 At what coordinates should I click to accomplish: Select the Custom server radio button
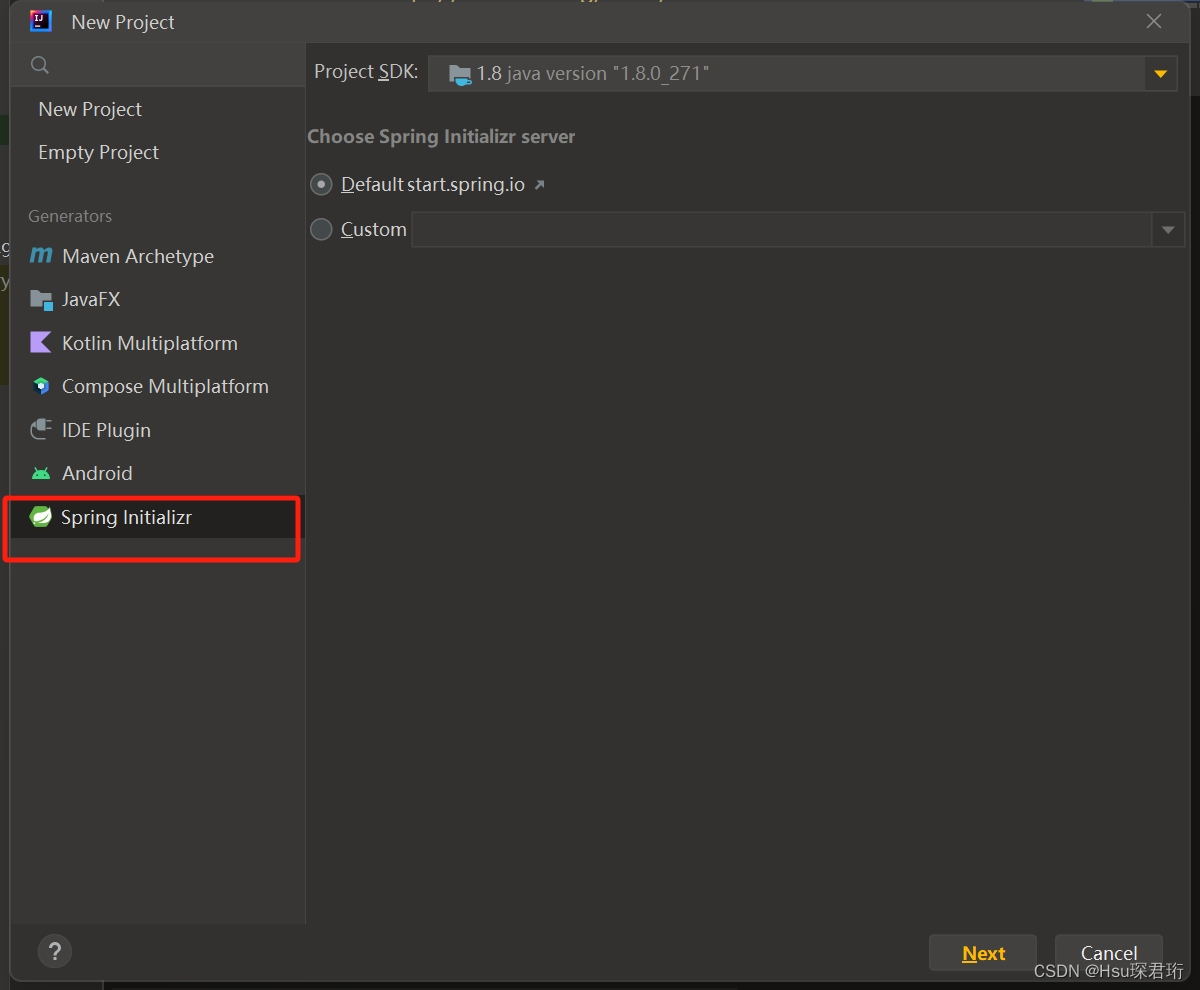tap(321, 229)
